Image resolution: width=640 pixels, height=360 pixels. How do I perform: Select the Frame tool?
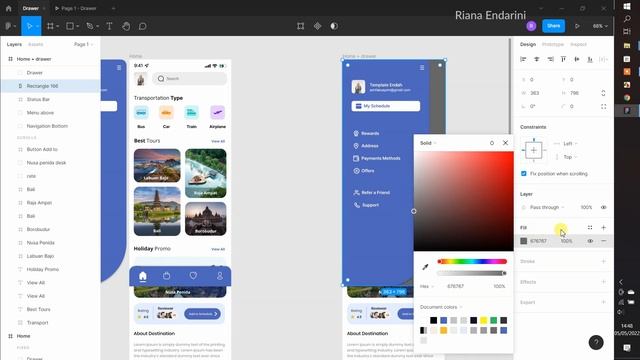click(50, 26)
